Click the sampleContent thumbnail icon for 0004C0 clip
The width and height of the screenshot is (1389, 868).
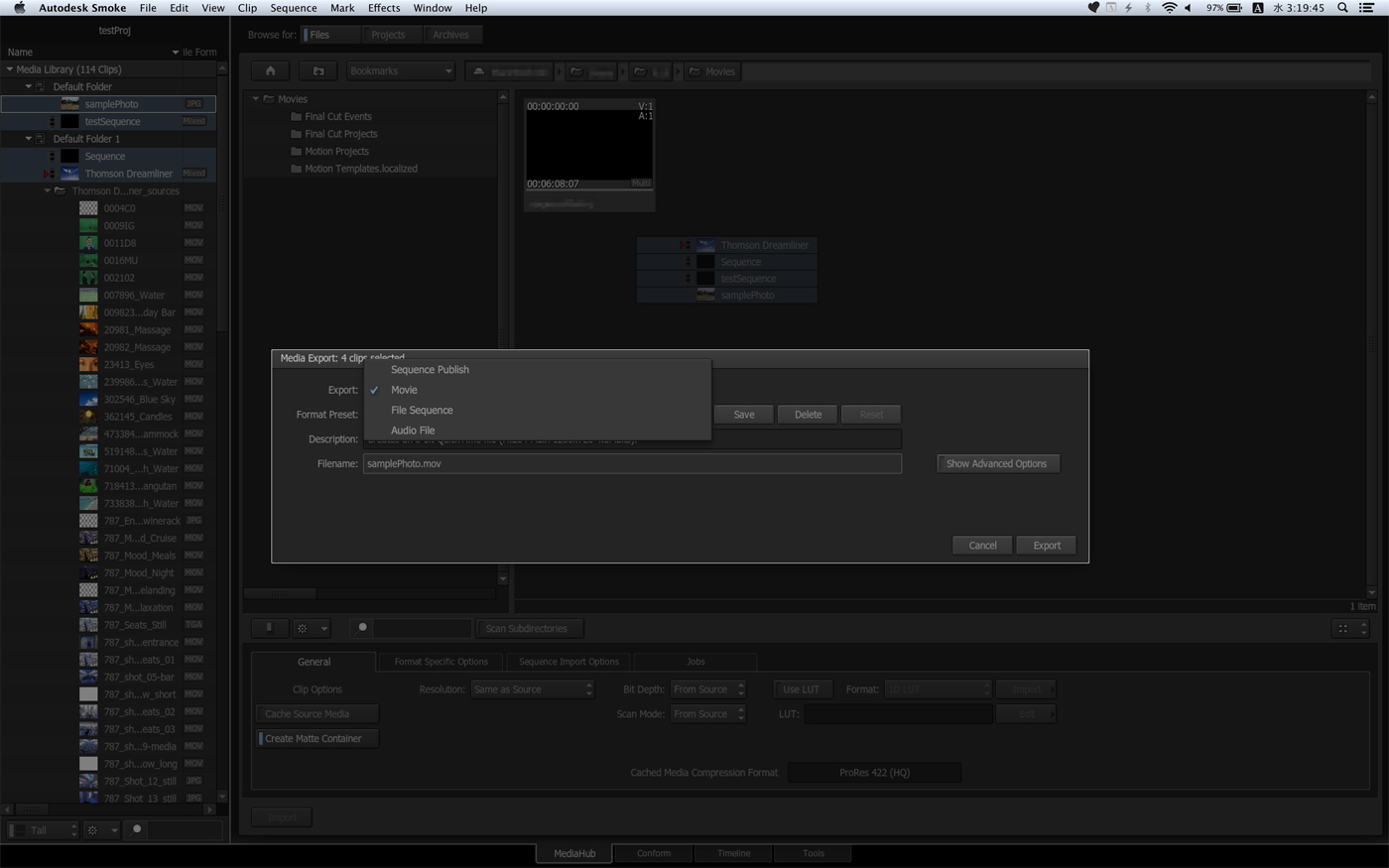(87, 207)
